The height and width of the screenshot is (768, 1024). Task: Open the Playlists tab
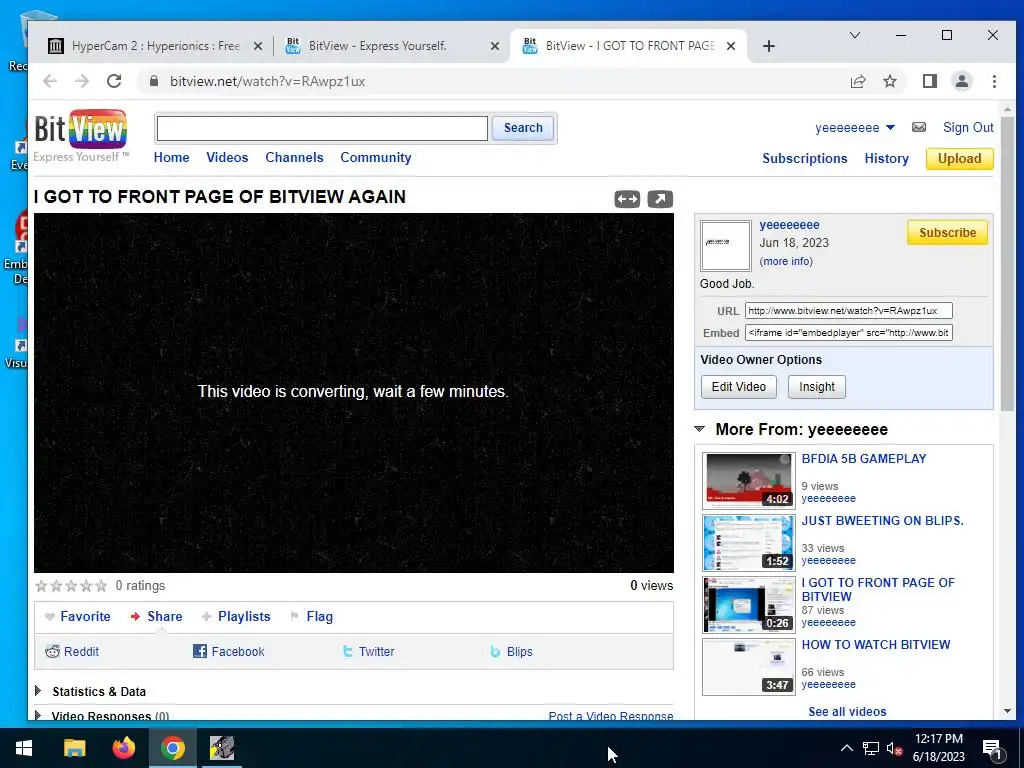236,616
